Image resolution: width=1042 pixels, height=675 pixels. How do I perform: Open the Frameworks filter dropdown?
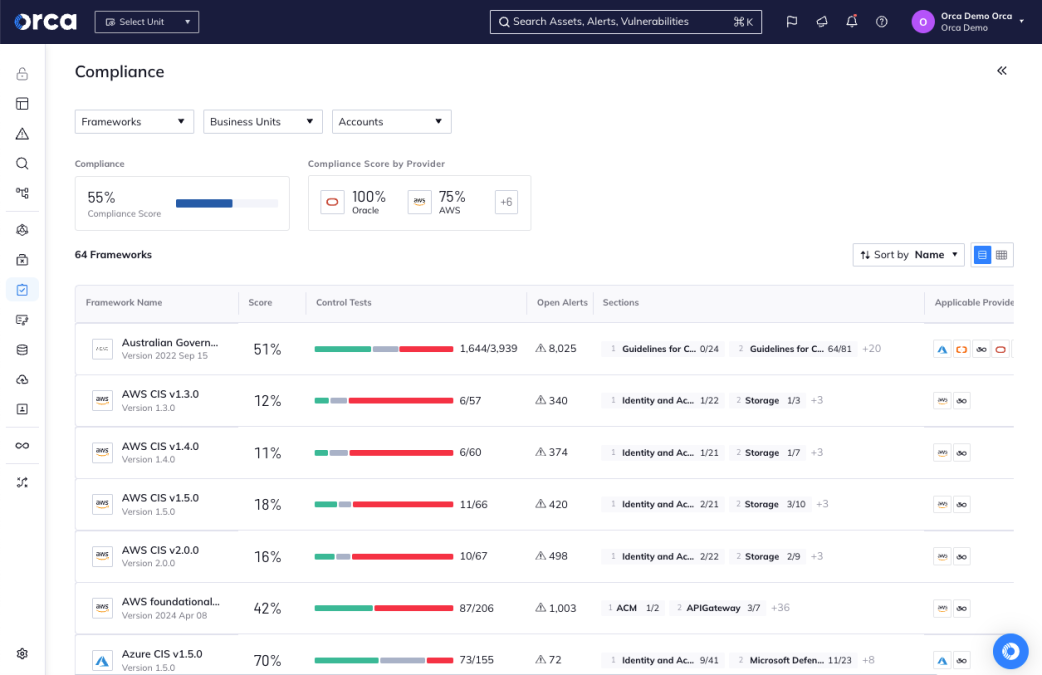coord(134,122)
